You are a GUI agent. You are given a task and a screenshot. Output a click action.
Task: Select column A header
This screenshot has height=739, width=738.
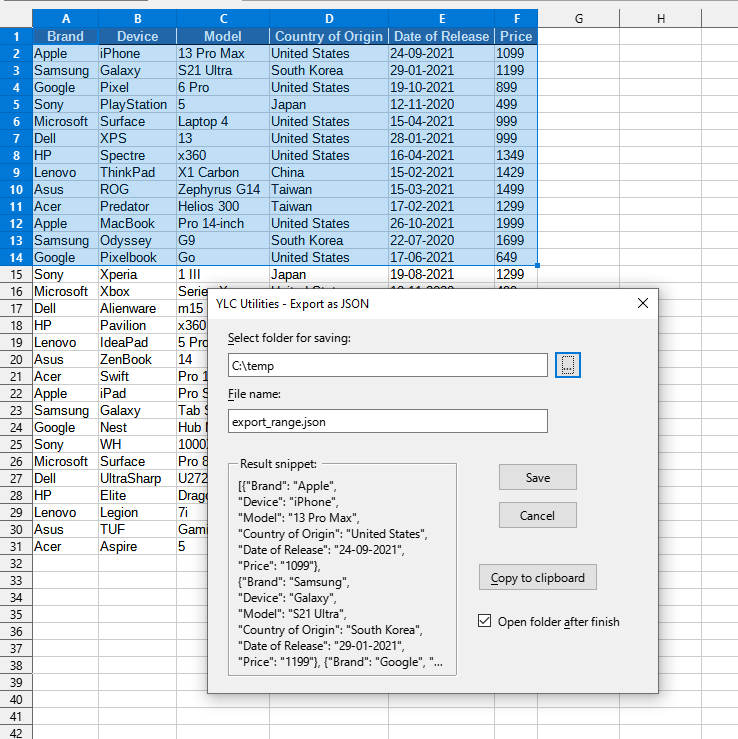point(66,18)
